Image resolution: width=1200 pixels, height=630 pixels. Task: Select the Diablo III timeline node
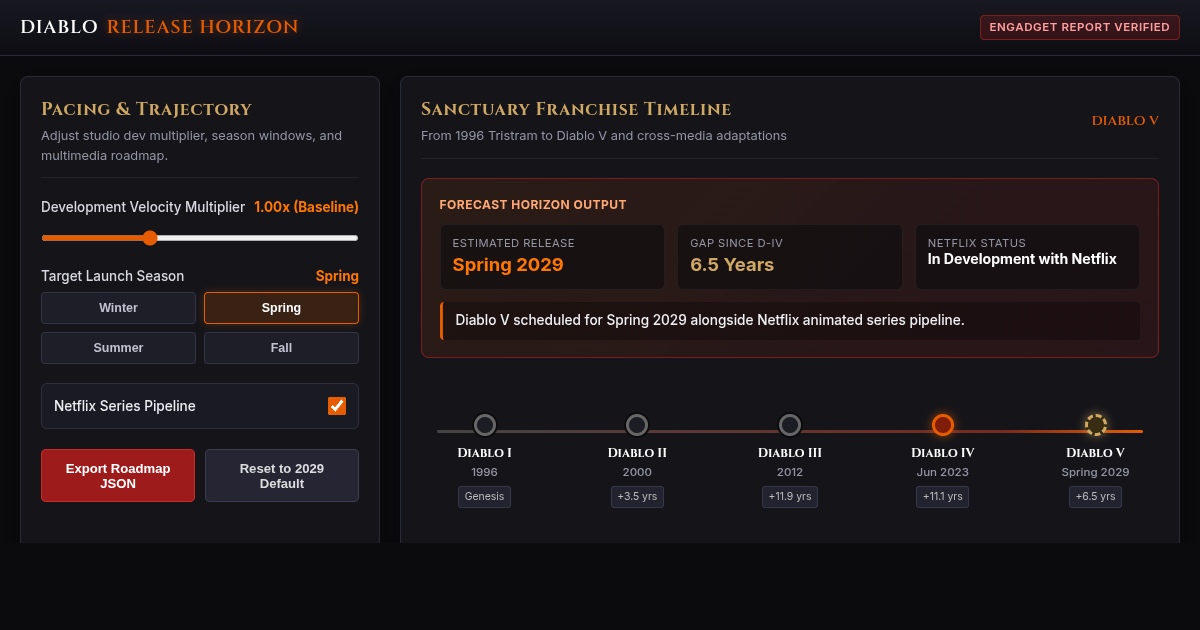click(x=790, y=425)
